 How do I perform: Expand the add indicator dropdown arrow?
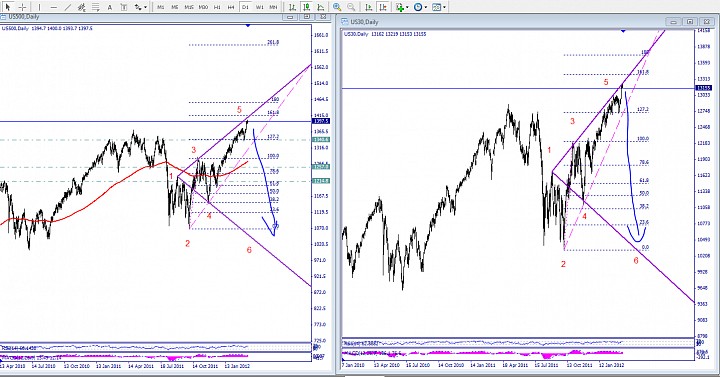pos(407,7)
